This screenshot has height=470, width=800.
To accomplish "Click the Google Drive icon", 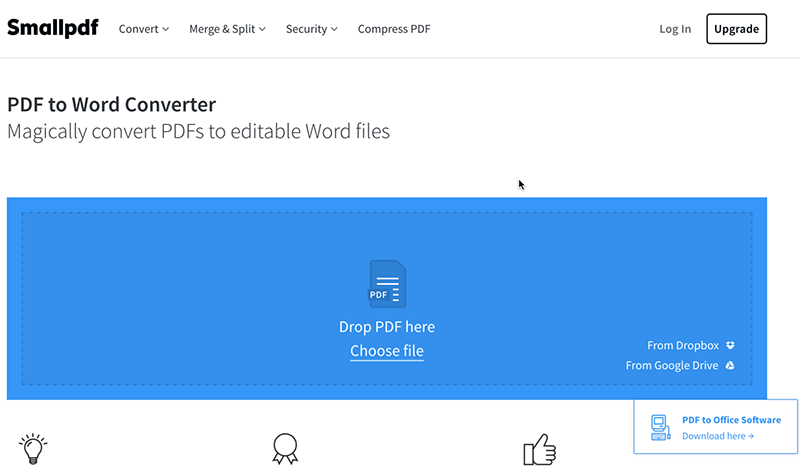I will point(730,365).
